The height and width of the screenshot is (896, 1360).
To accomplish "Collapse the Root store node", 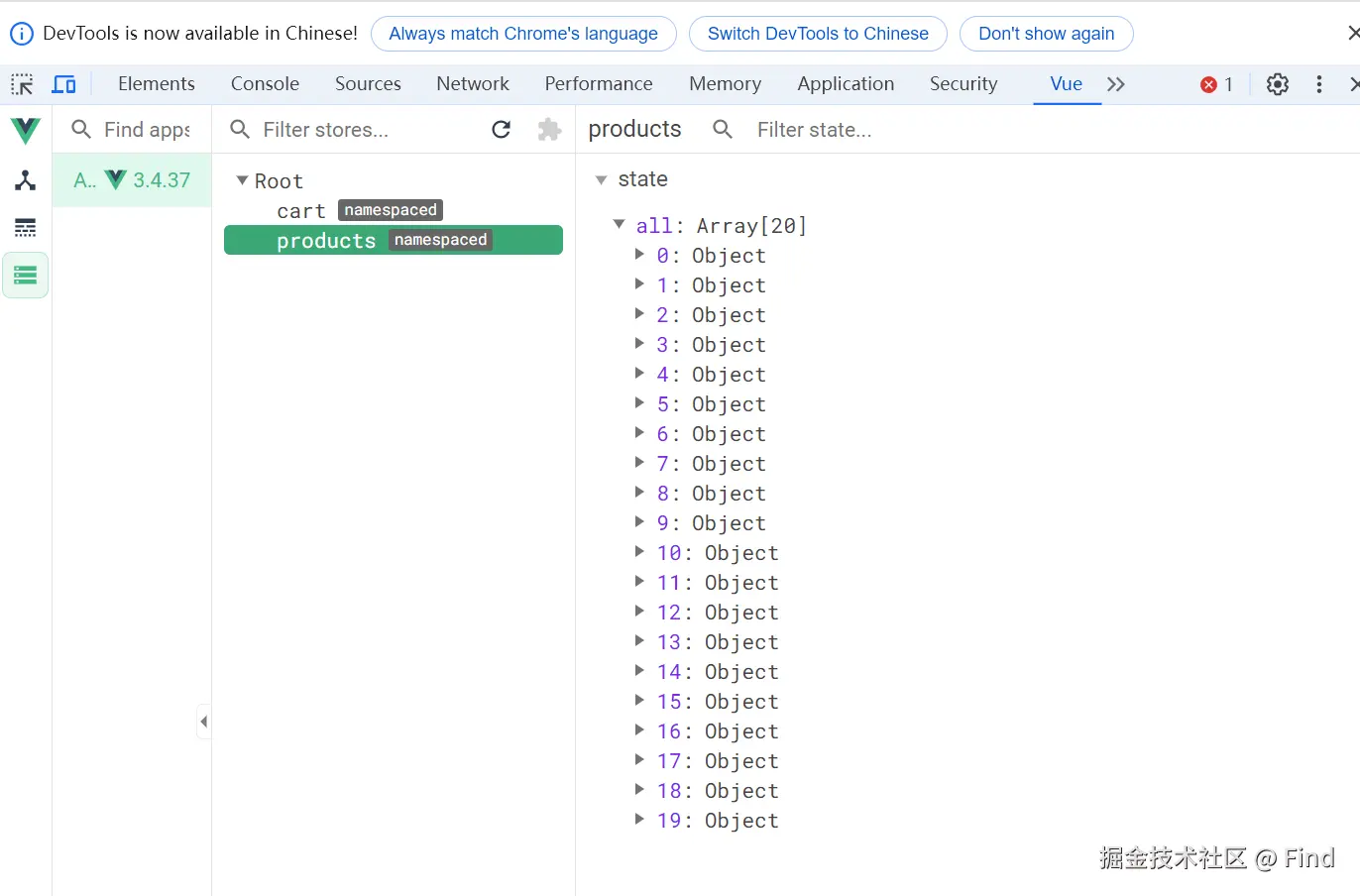I will [x=242, y=180].
